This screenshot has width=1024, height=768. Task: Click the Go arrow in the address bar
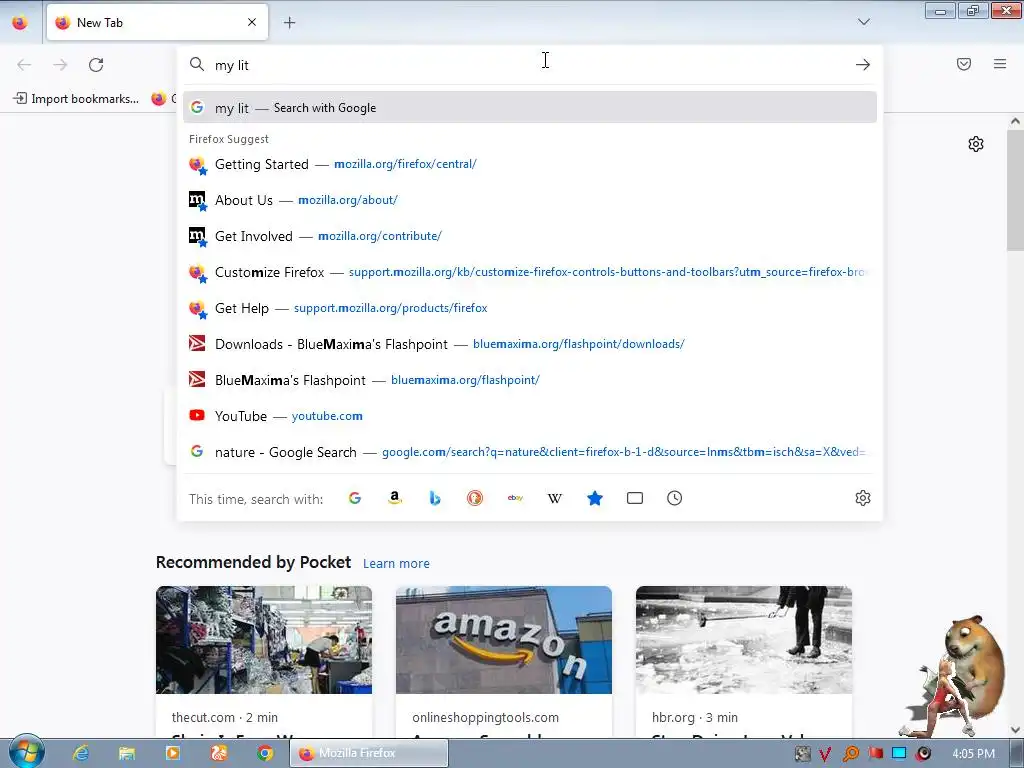[863, 65]
